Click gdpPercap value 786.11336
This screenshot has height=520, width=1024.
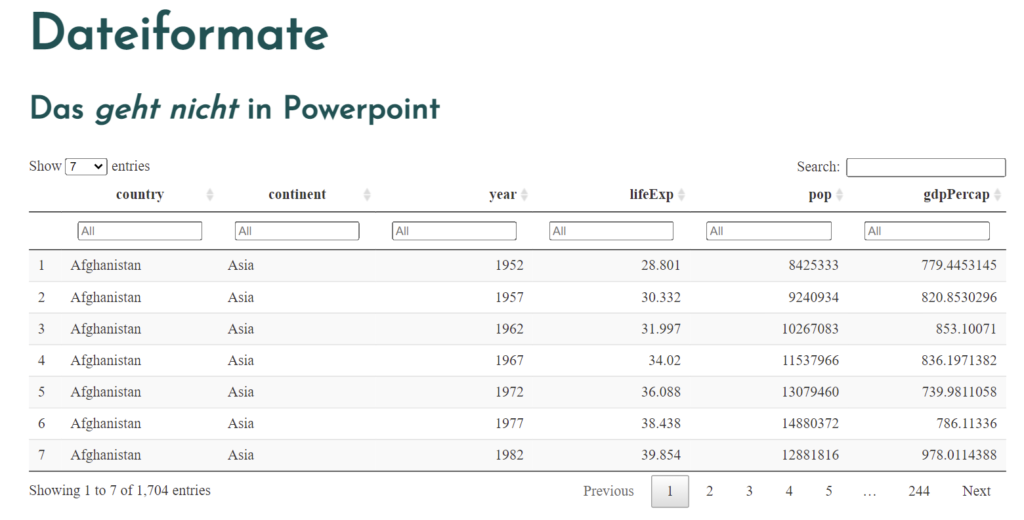point(966,423)
